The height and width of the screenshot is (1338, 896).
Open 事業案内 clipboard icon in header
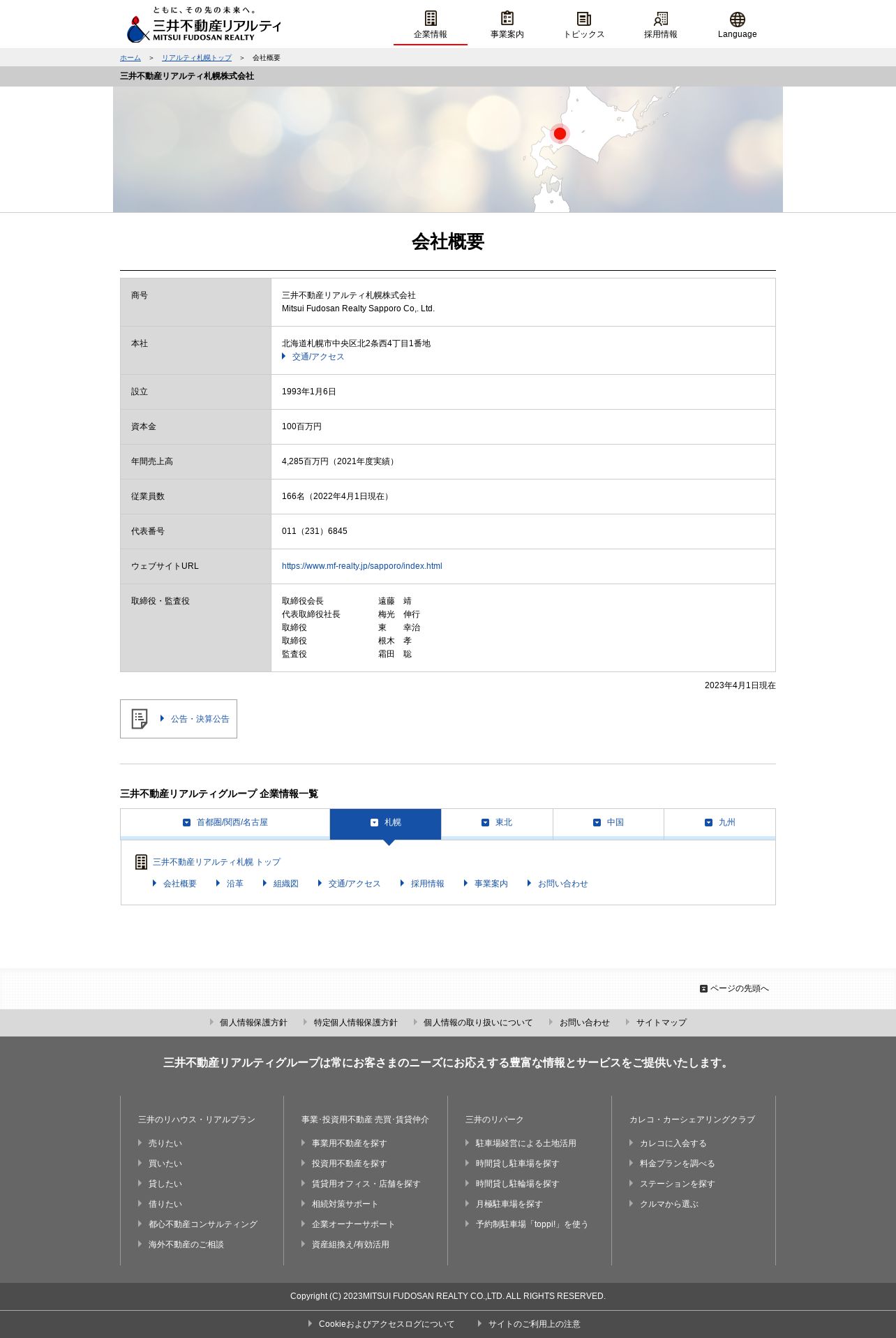point(507,19)
